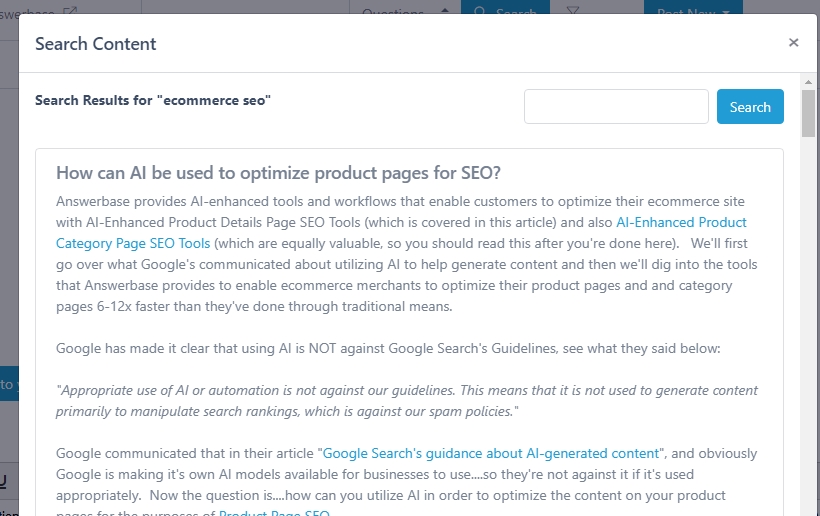The image size is (820, 516).
Task: Open the Post New dropdown in the background page
Action: pos(693,7)
